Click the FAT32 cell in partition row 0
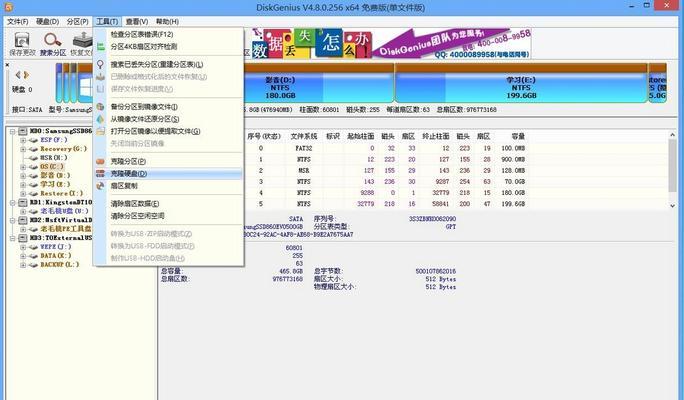This screenshot has height=400, width=684. 304,148
